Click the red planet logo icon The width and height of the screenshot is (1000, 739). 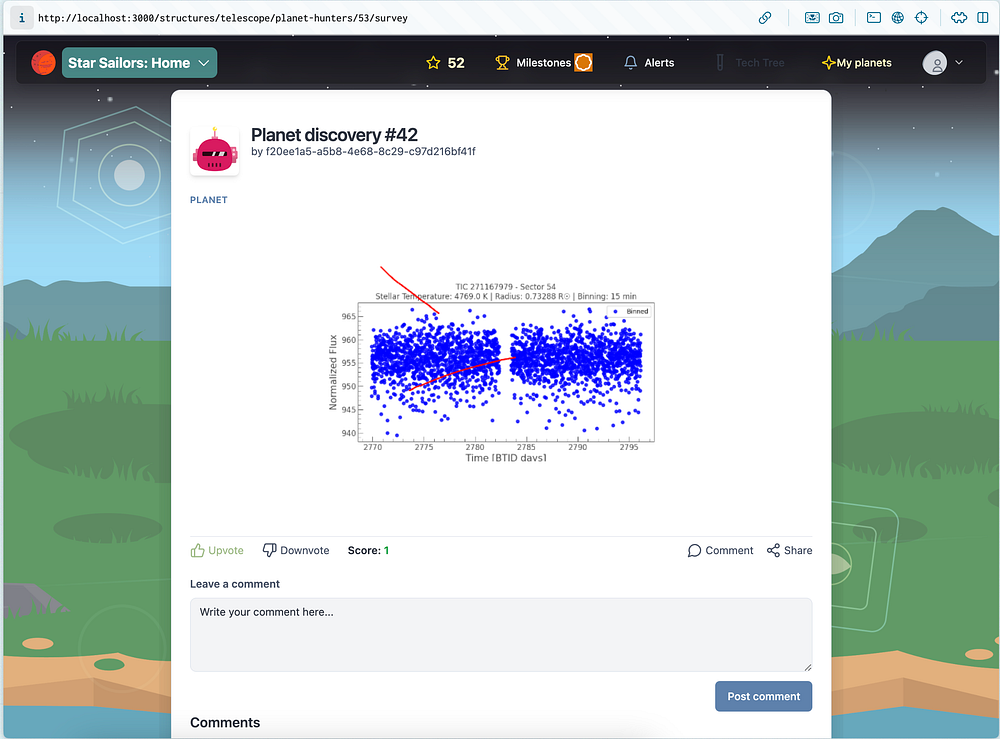click(x=43, y=62)
